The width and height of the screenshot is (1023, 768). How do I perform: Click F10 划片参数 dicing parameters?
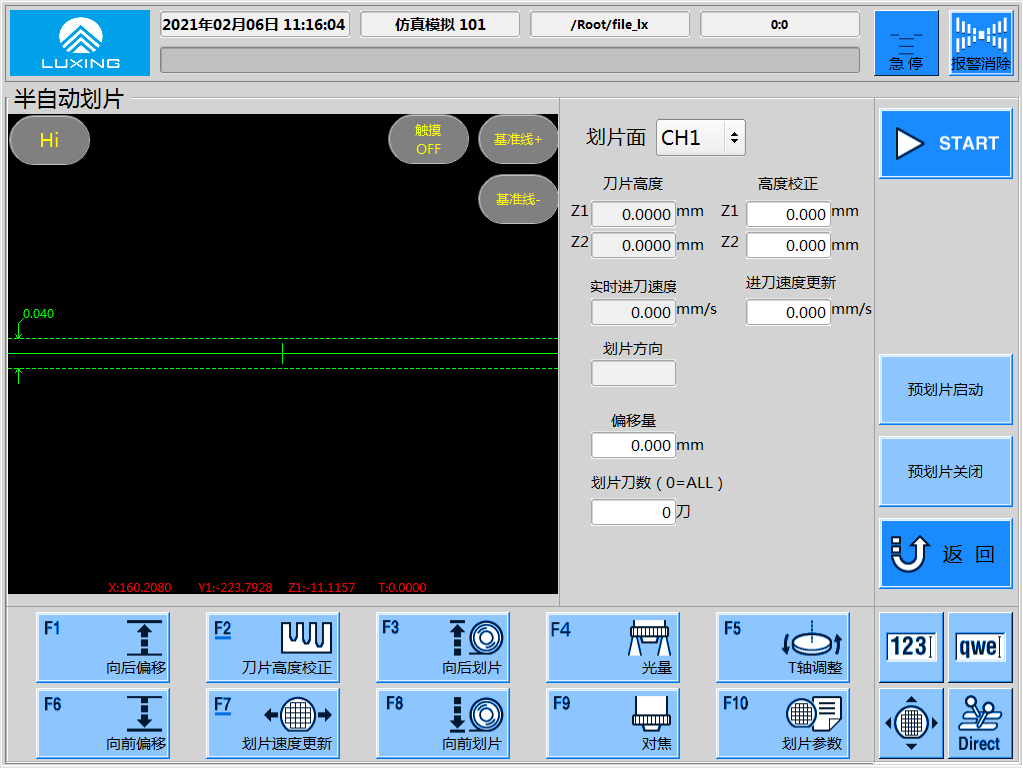783,723
